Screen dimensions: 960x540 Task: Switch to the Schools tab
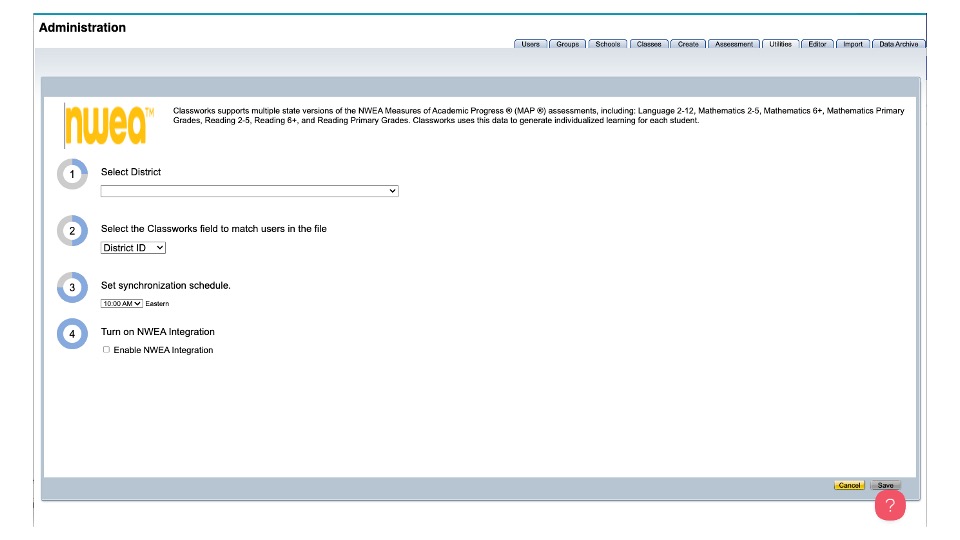pyautogui.click(x=607, y=44)
